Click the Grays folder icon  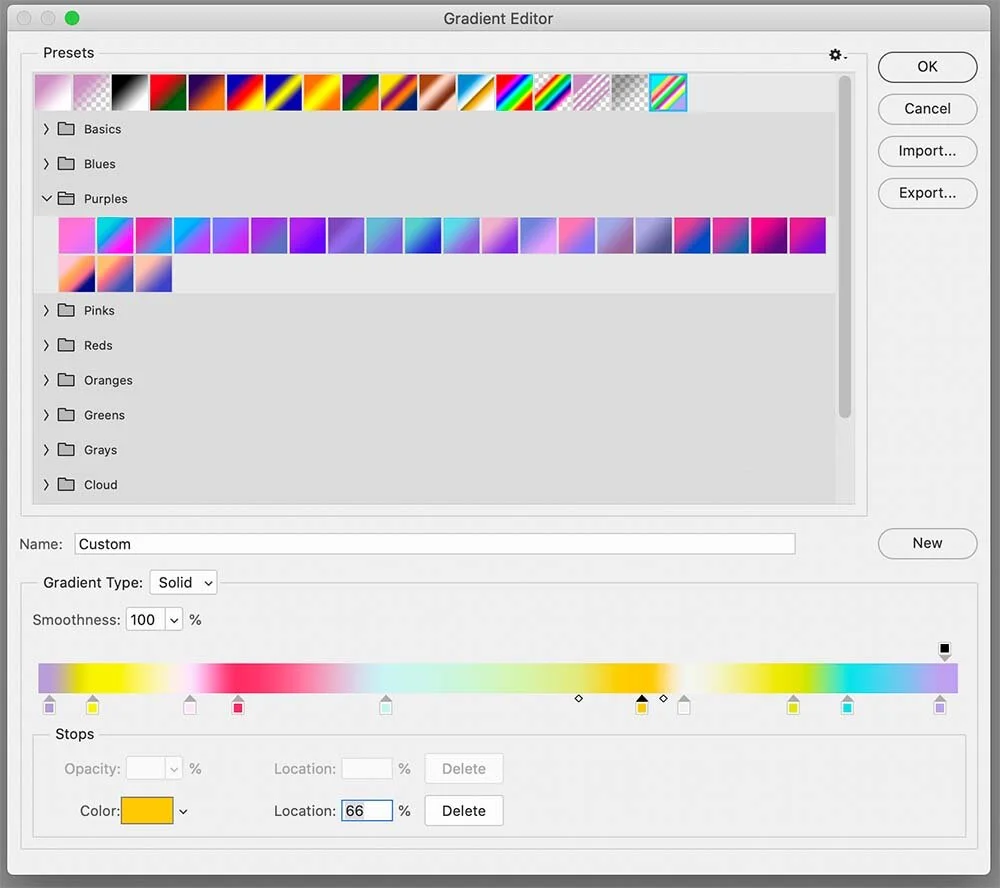tap(64, 450)
